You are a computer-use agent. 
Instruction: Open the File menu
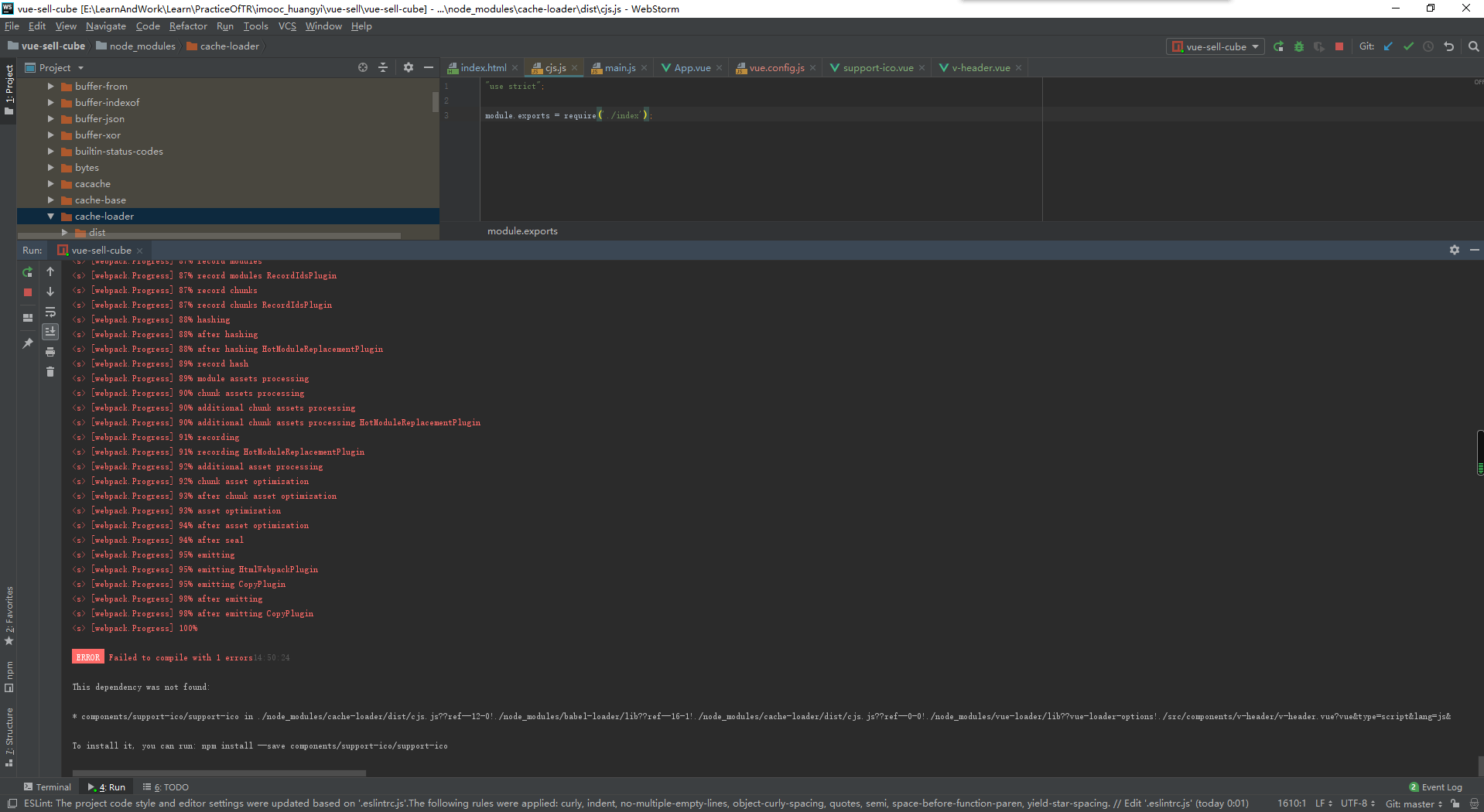12,26
